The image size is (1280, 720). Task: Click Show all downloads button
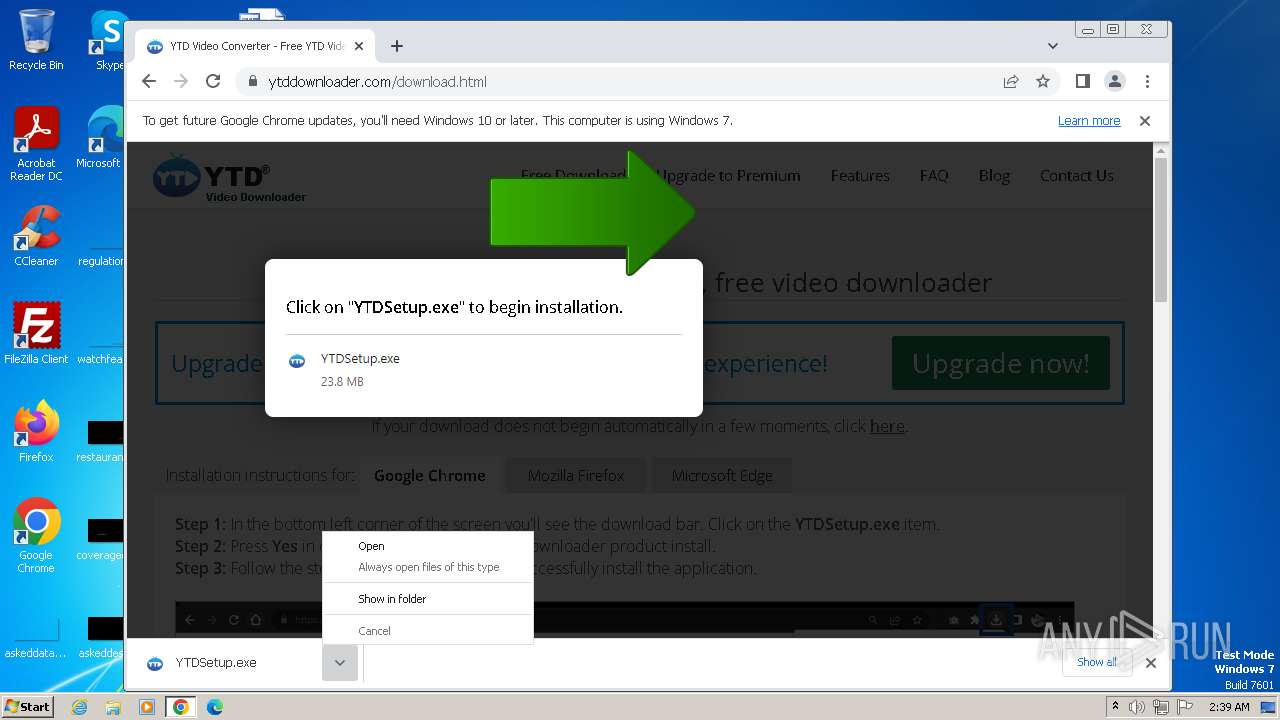(x=1098, y=662)
